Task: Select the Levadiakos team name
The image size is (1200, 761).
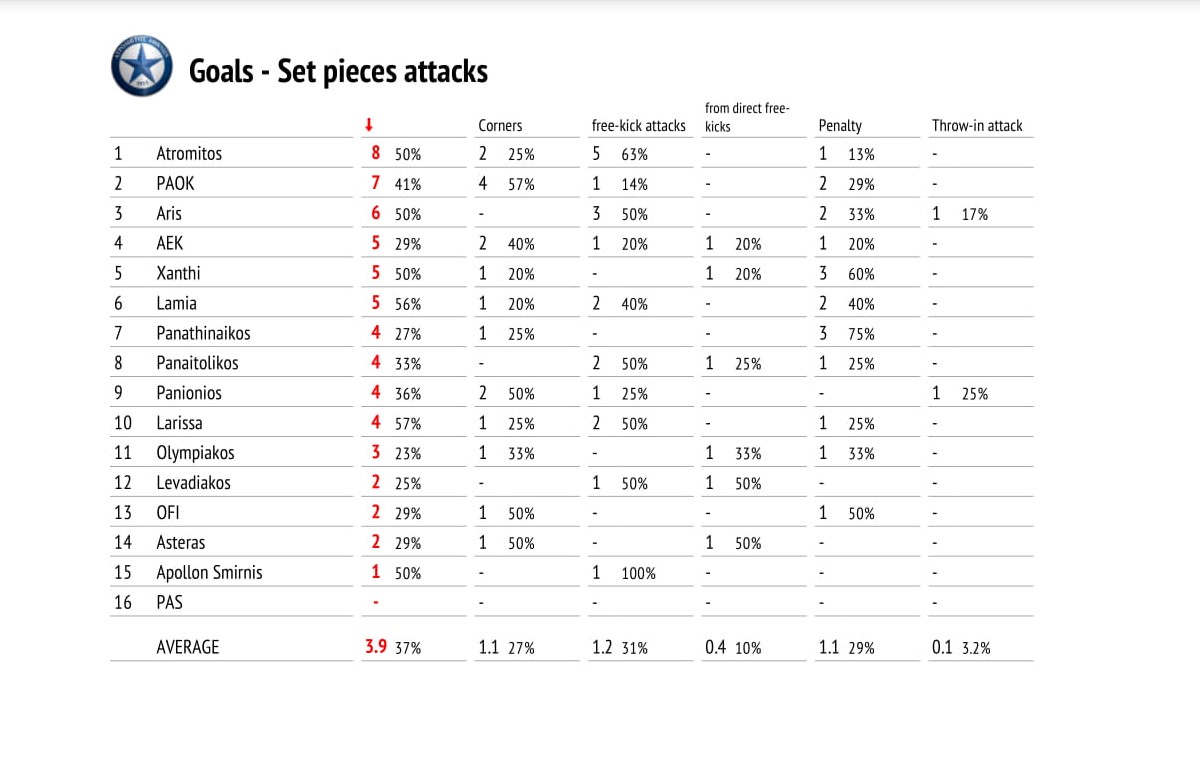Action: point(193,483)
